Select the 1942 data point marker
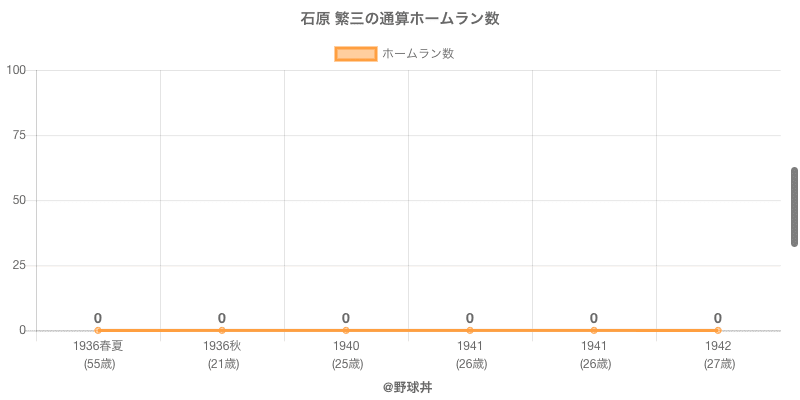 click(718, 330)
